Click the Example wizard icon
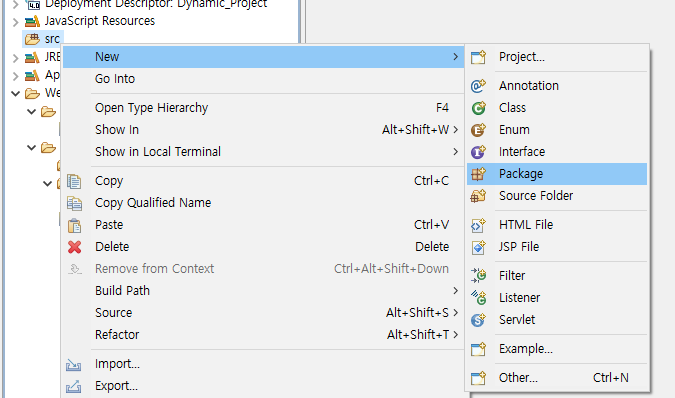 coord(478,349)
